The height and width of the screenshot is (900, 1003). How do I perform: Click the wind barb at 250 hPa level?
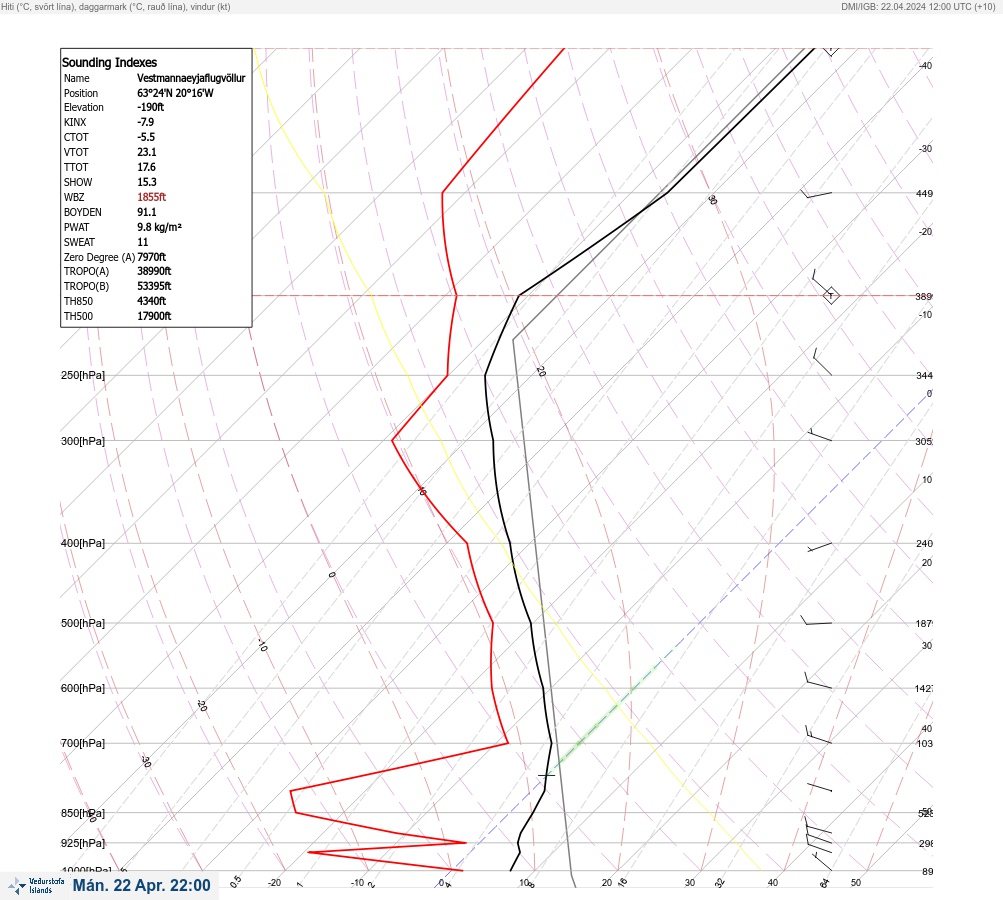(822, 362)
